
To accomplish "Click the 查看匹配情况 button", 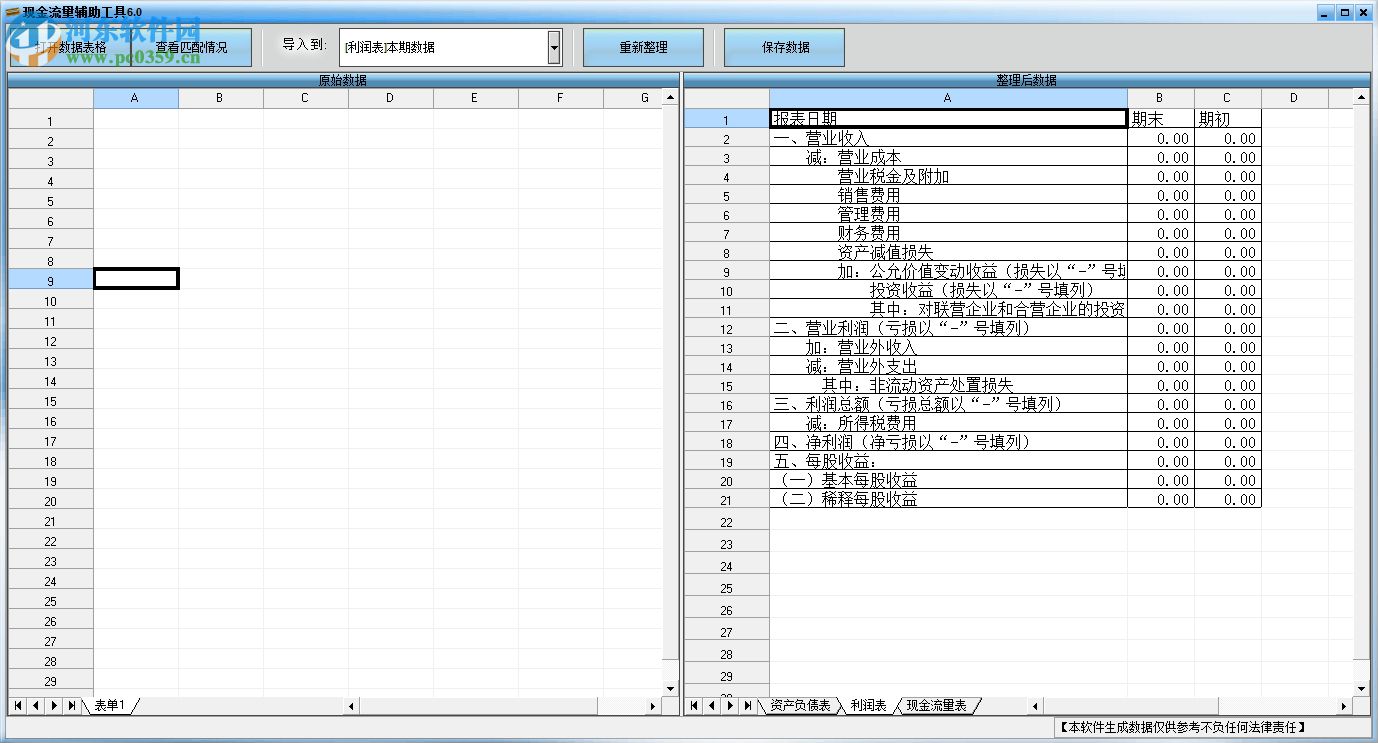I will click(191, 47).
